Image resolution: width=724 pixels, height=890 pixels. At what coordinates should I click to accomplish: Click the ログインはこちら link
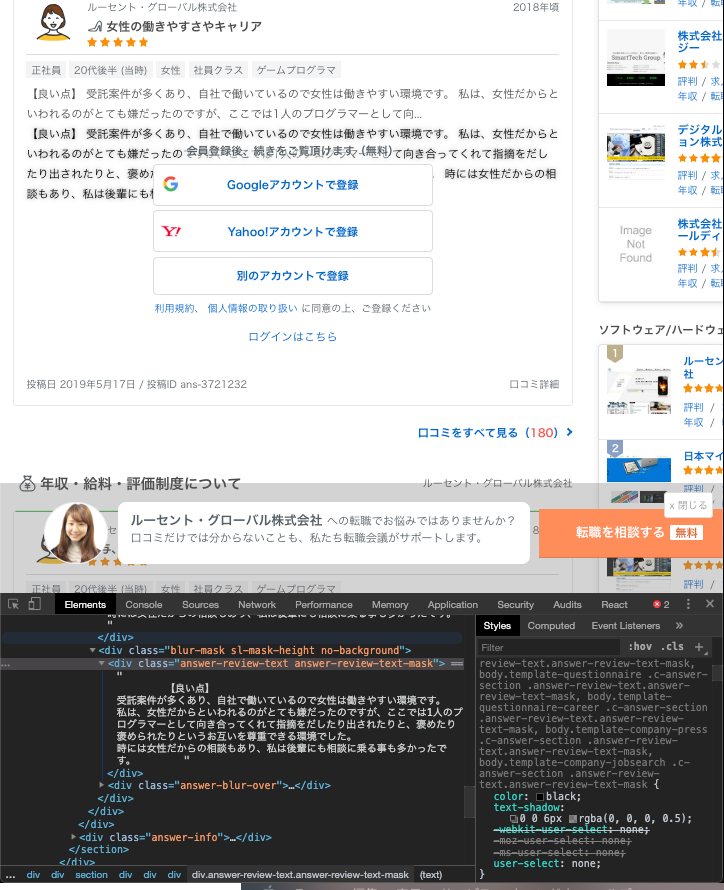(x=293, y=337)
